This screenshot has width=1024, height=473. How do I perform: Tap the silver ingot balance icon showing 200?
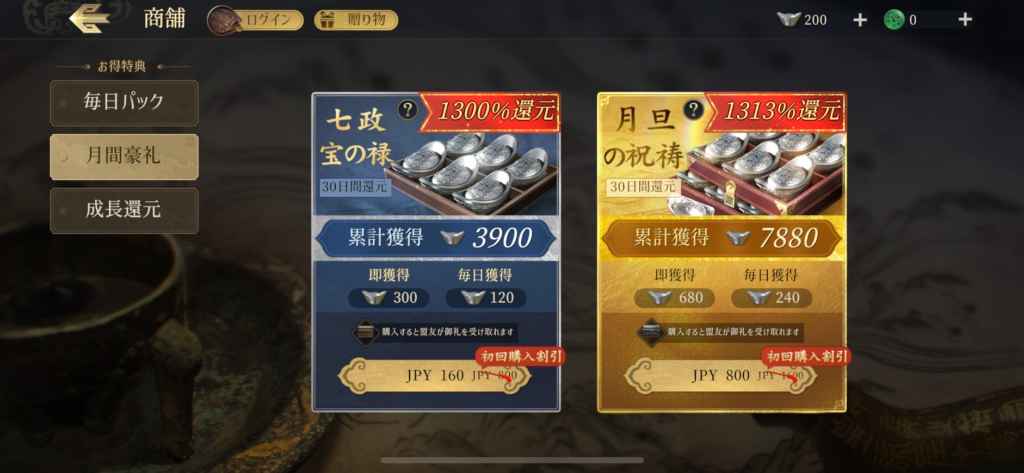(x=789, y=20)
